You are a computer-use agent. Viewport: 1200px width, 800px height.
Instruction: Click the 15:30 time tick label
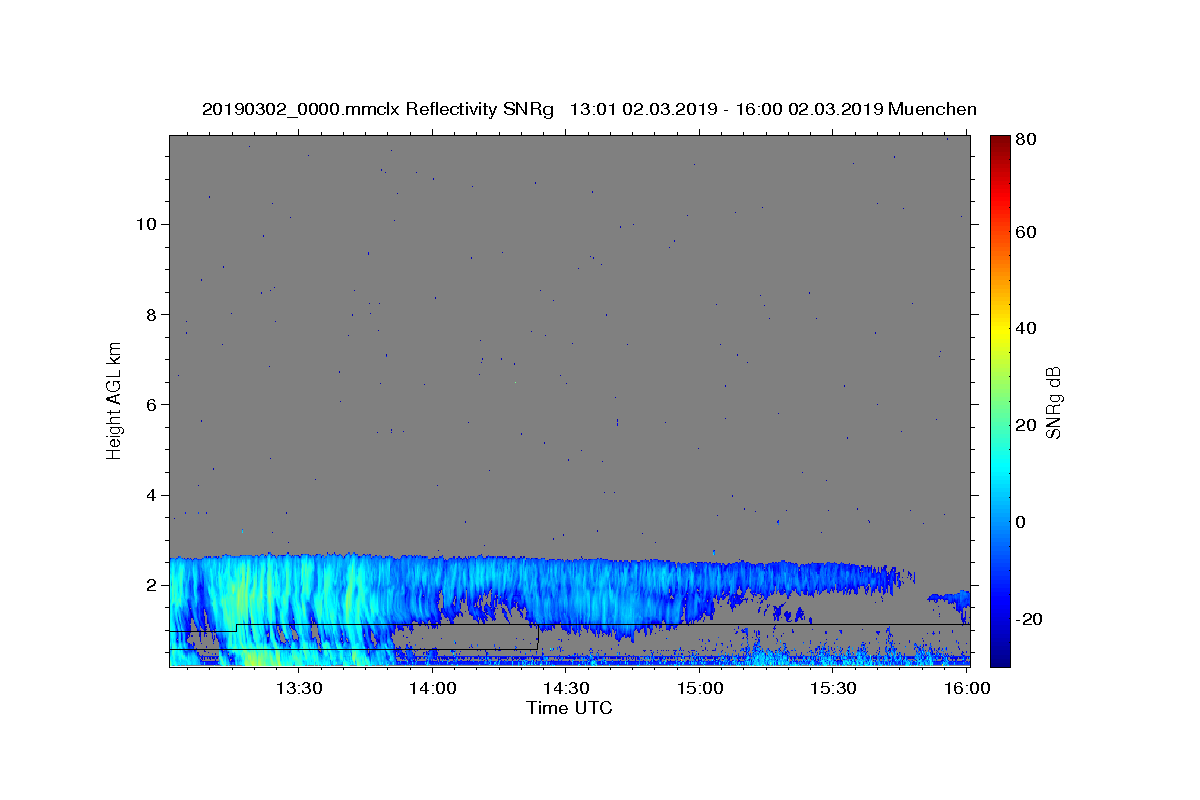(x=834, y=688)
